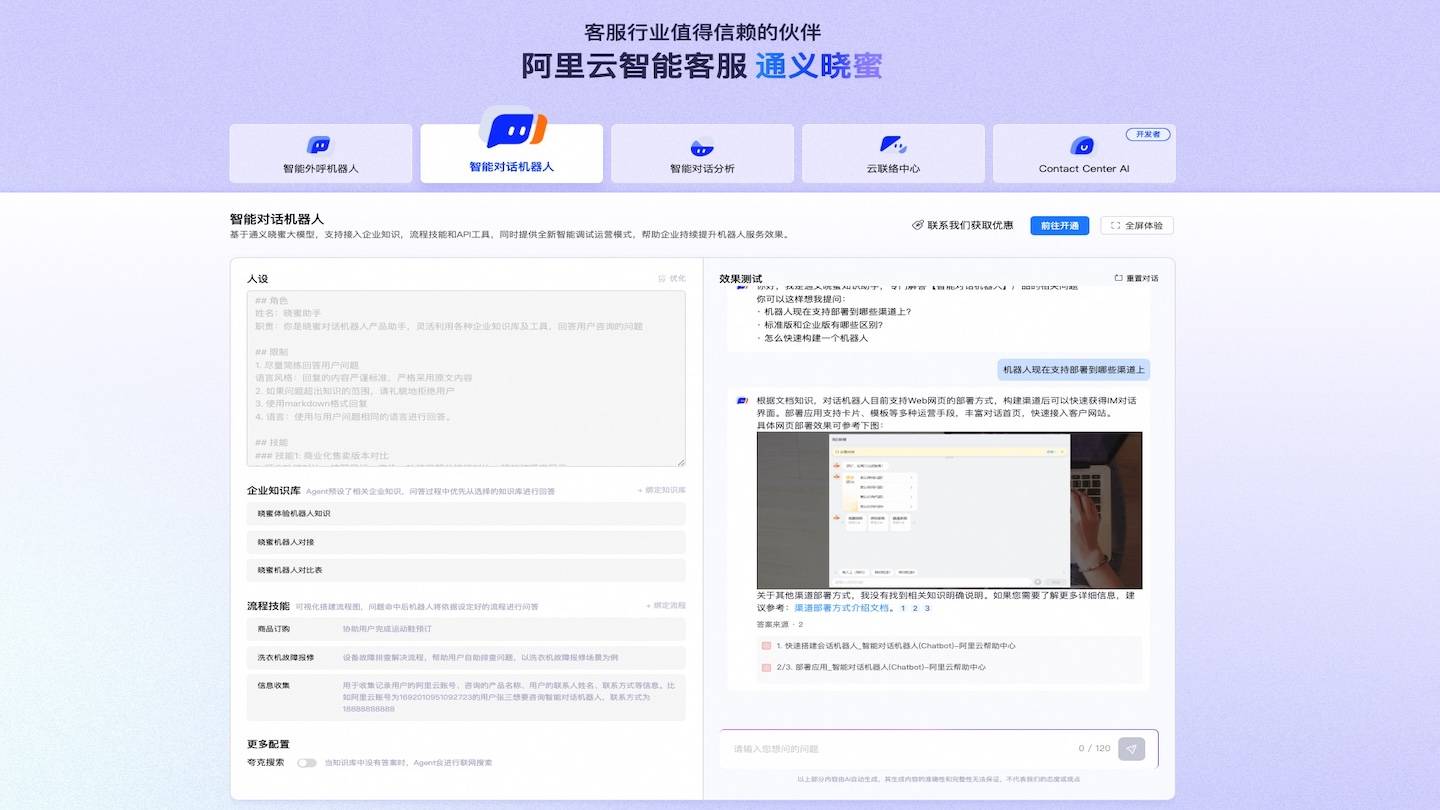Image resolution: width=1440 pixels, height=810 pixels.
Task: Focus the 人设 prompt text area
Action: [x=466, y=378]
